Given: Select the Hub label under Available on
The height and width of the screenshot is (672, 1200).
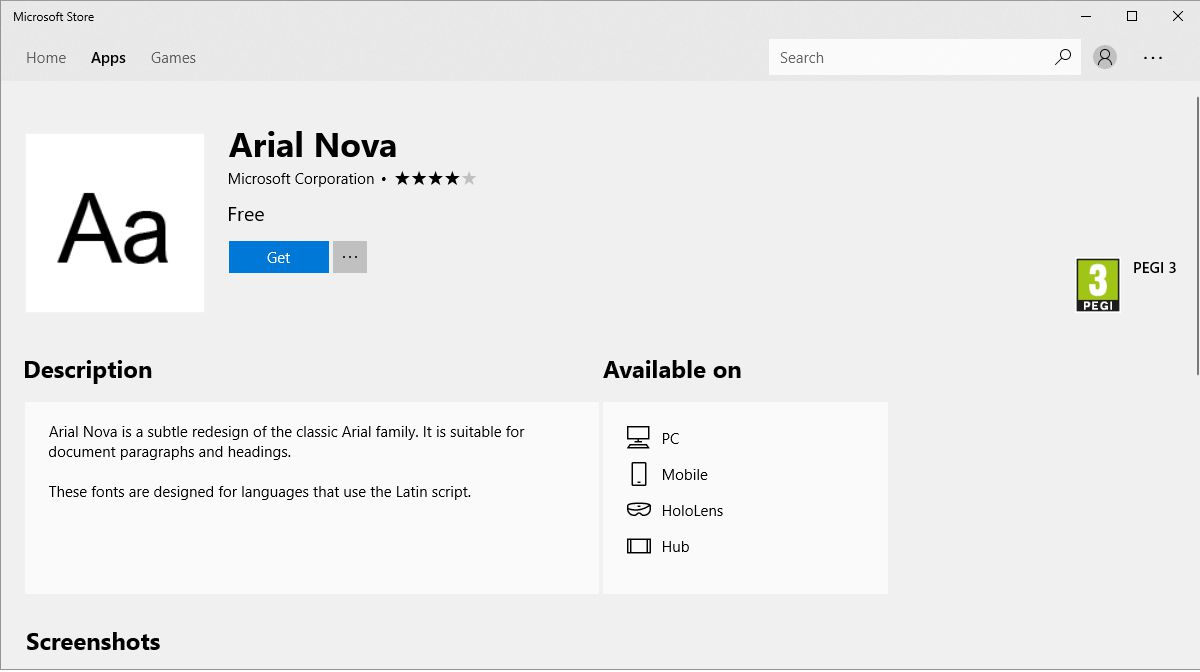Looking at the screenshot, I should pyautogui.click(x=676, y=546).
